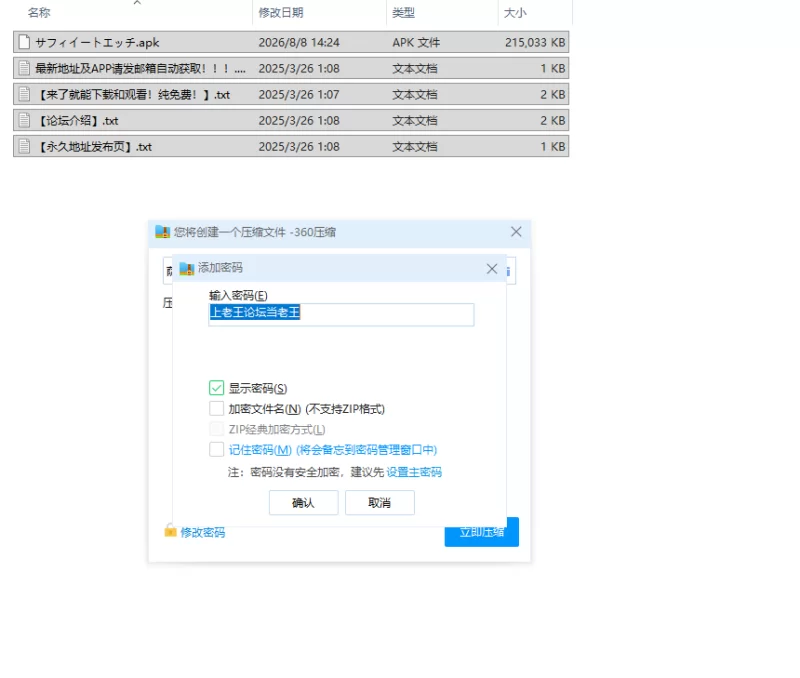Image resolution: width=800 pixels, height=678 pixels.
Task: Select the 【论坛介绍】.txt file name
Action: 77,120
